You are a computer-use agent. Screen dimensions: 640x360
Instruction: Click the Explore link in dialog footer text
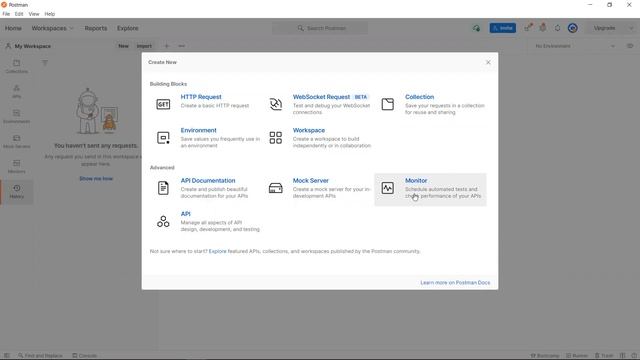click(x=218, y=251)
